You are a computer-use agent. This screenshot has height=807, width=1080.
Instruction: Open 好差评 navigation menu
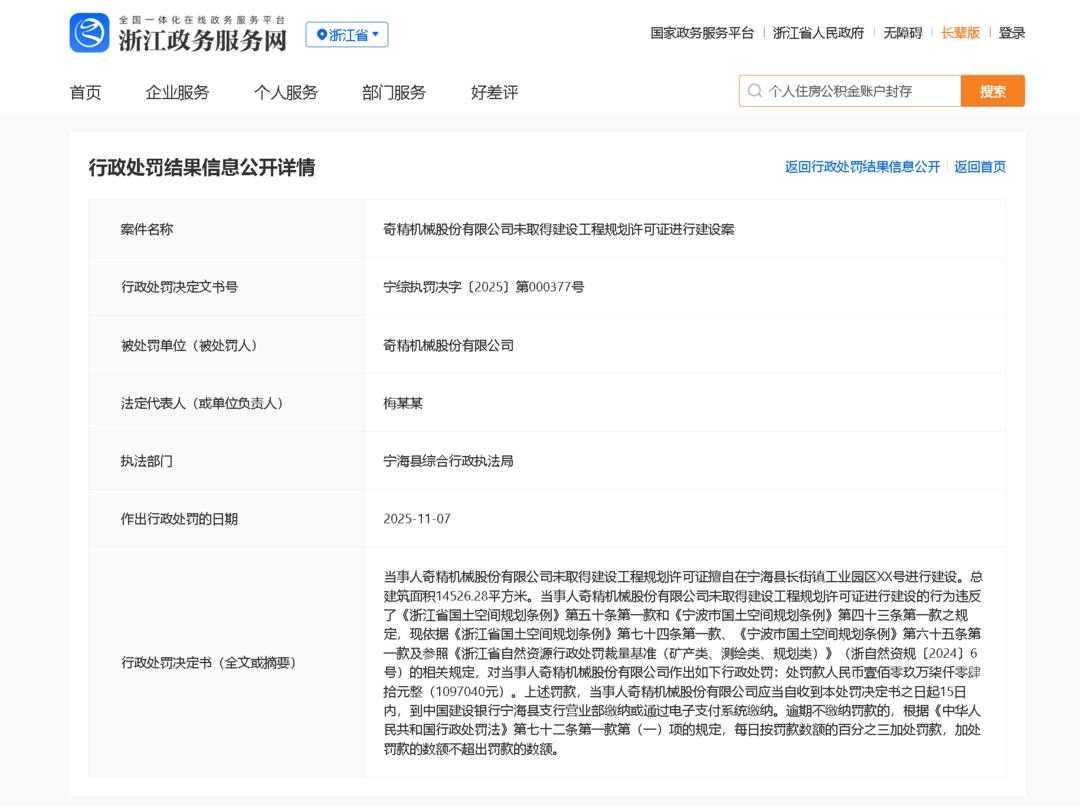[495, 92]
